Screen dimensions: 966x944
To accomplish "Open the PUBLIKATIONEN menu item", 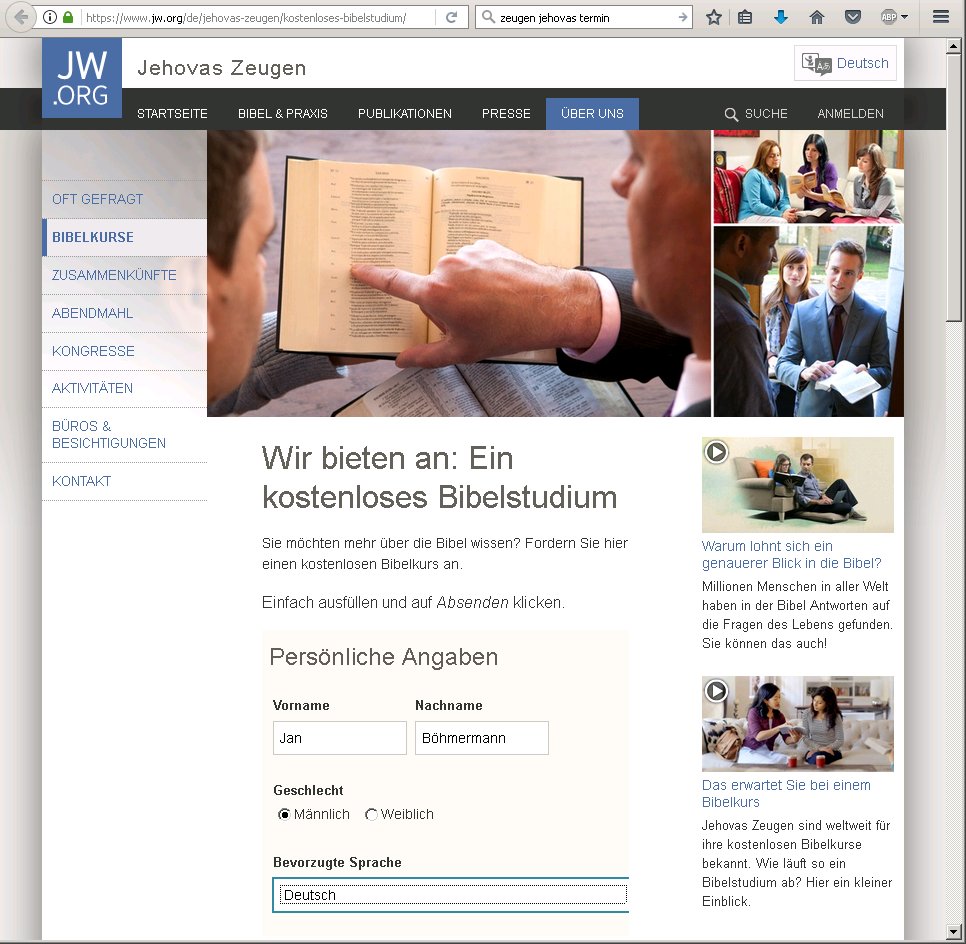I will [404, 114].
